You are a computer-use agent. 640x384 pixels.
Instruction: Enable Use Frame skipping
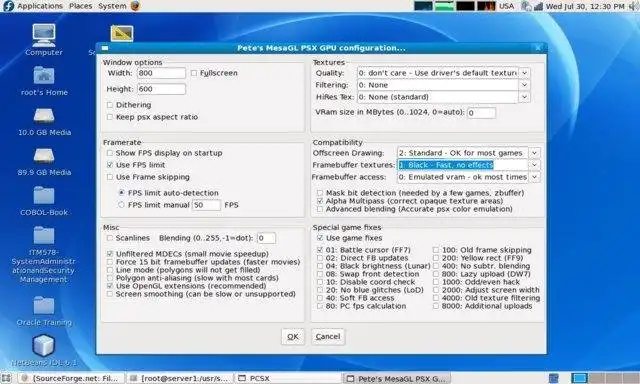point(110,177)
